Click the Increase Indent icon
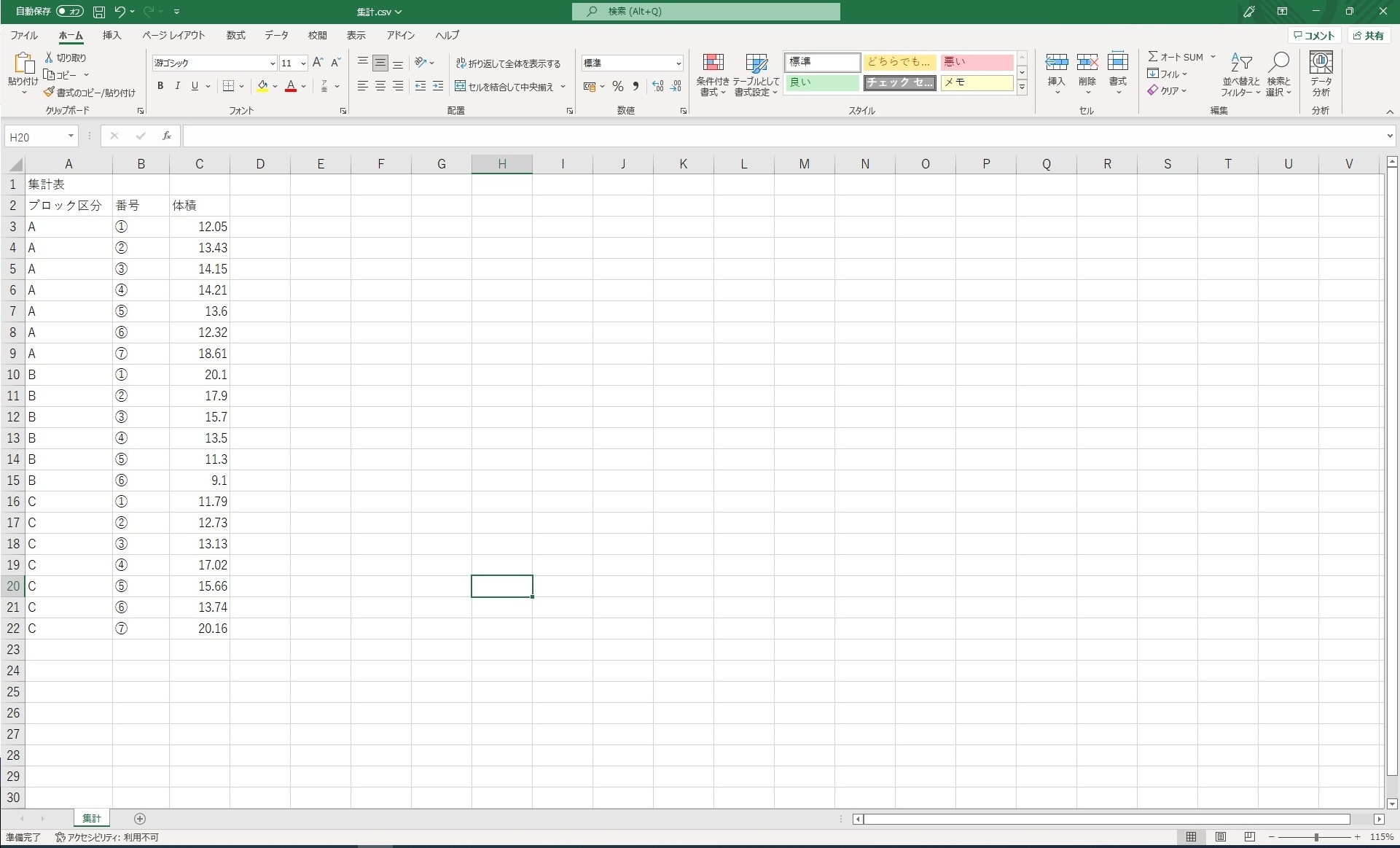Image resolution: width=1400 pixels, height=848 pixels. [x=438, y=86]
